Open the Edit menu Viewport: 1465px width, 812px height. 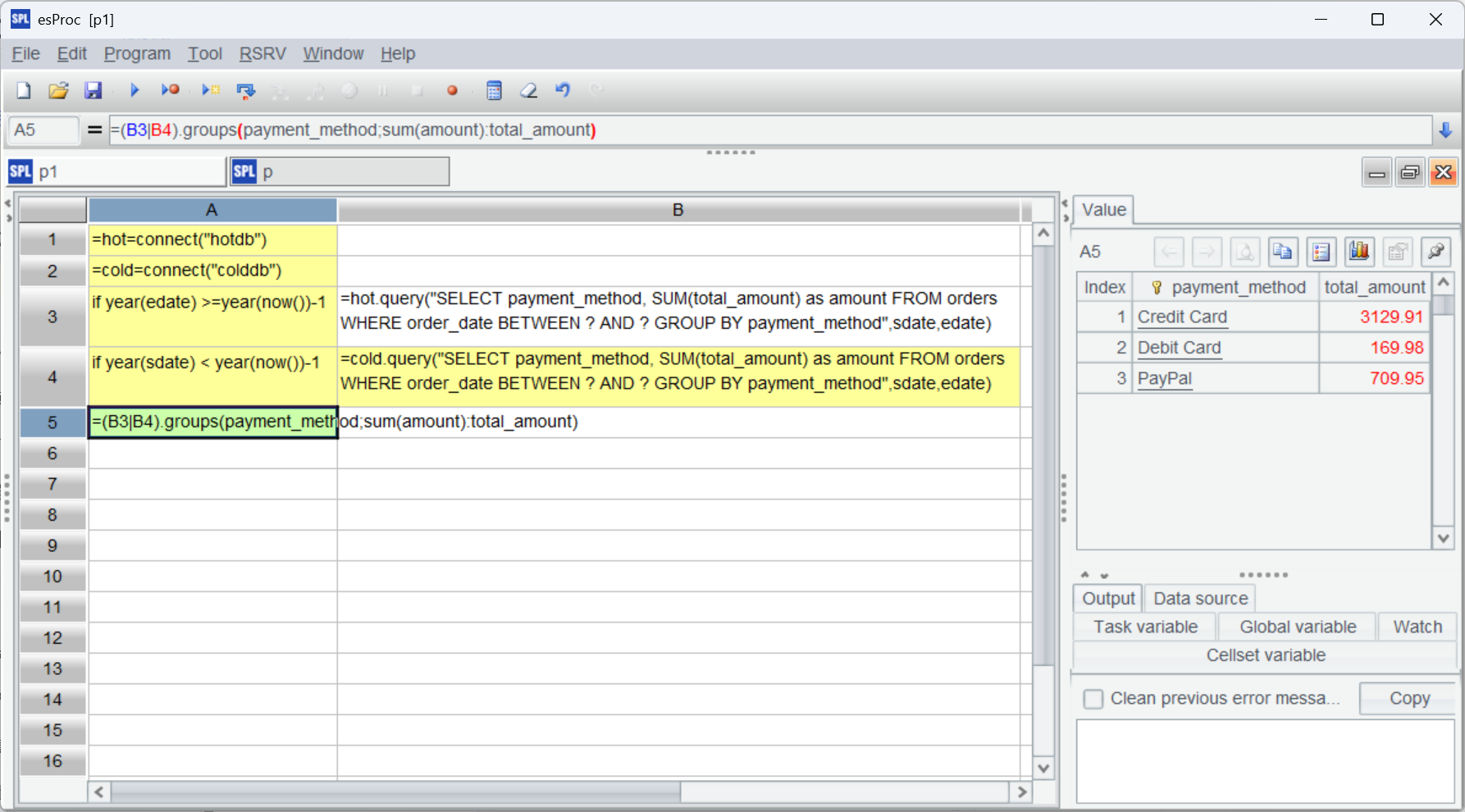tap(72, 54)
